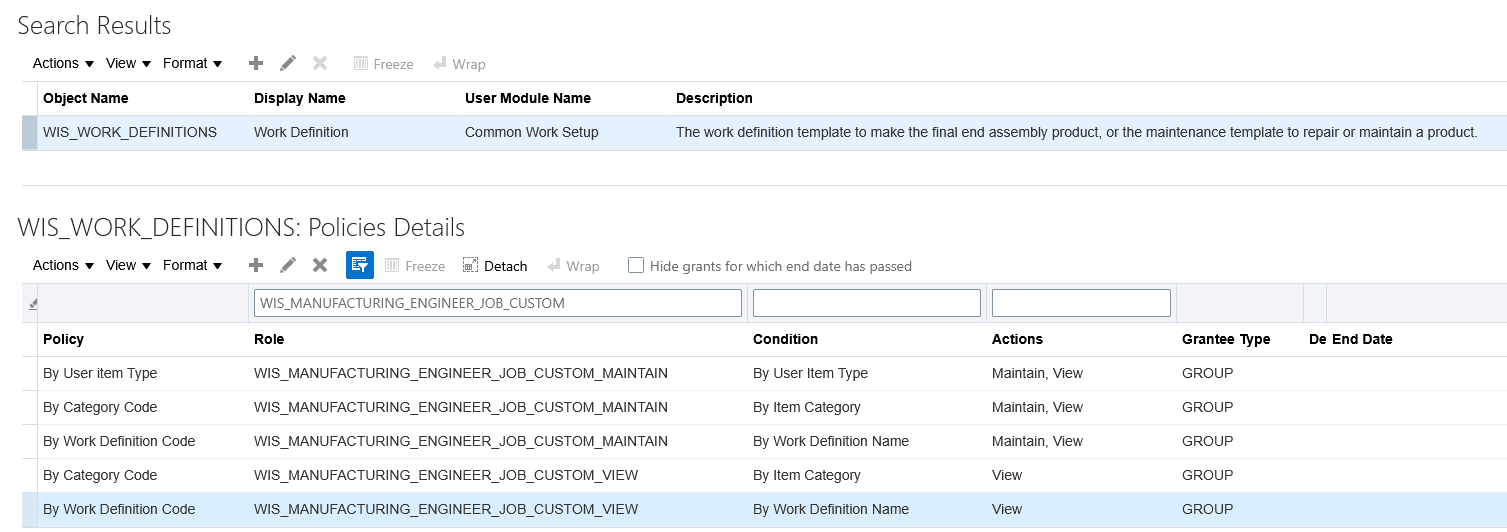Toggle Query By Example filter icon
Screen dimensions: 1507x532
pyautogui.click(x=360, y=265)
